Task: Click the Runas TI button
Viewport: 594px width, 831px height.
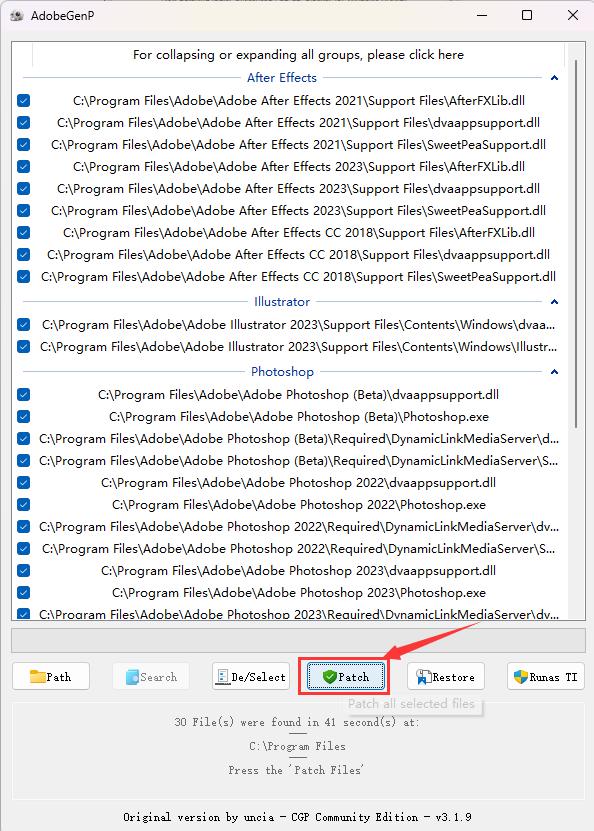Action: (x=546, y=676)
